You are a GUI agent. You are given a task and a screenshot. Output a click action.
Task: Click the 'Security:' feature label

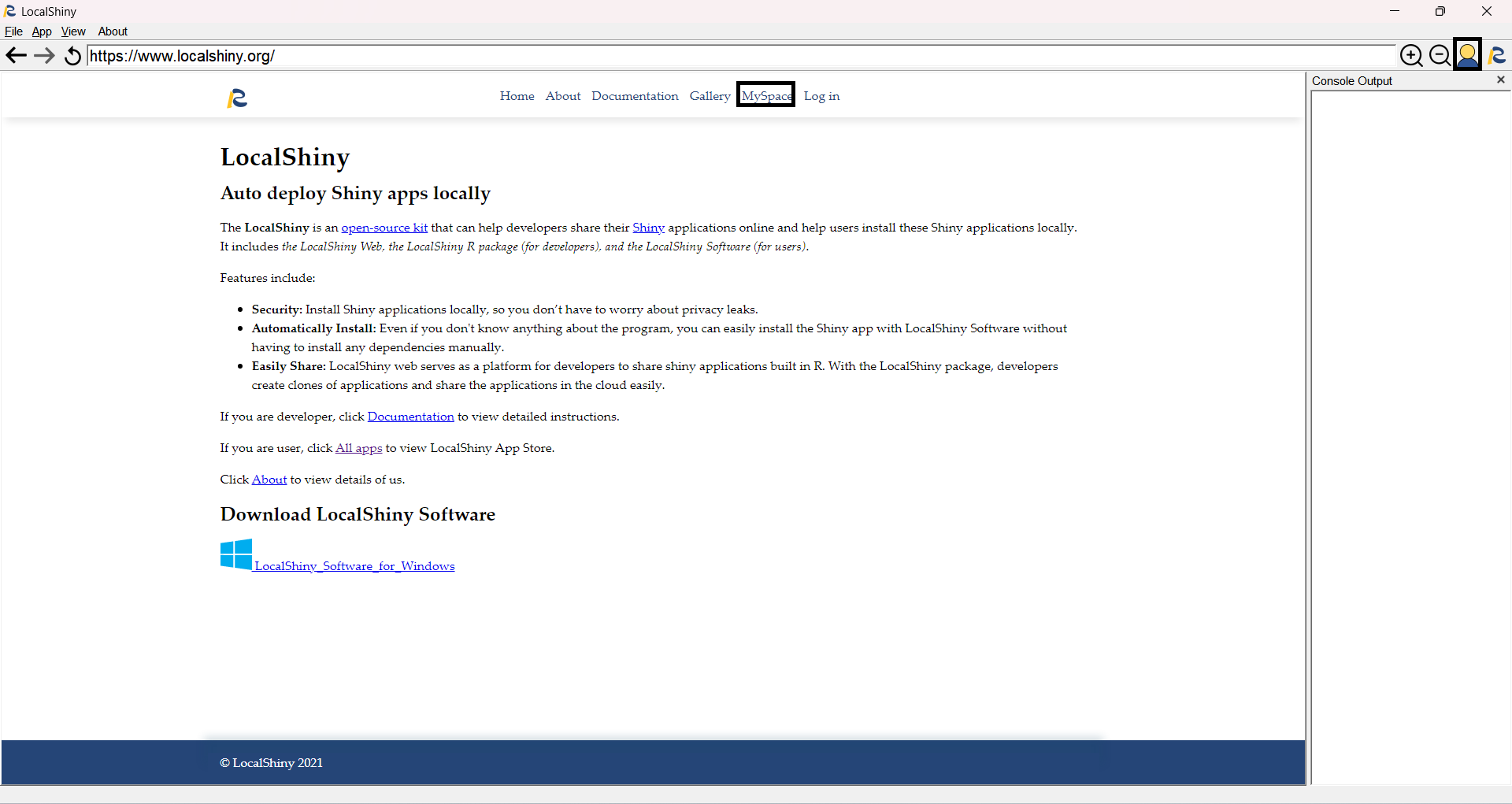(277, 309)
